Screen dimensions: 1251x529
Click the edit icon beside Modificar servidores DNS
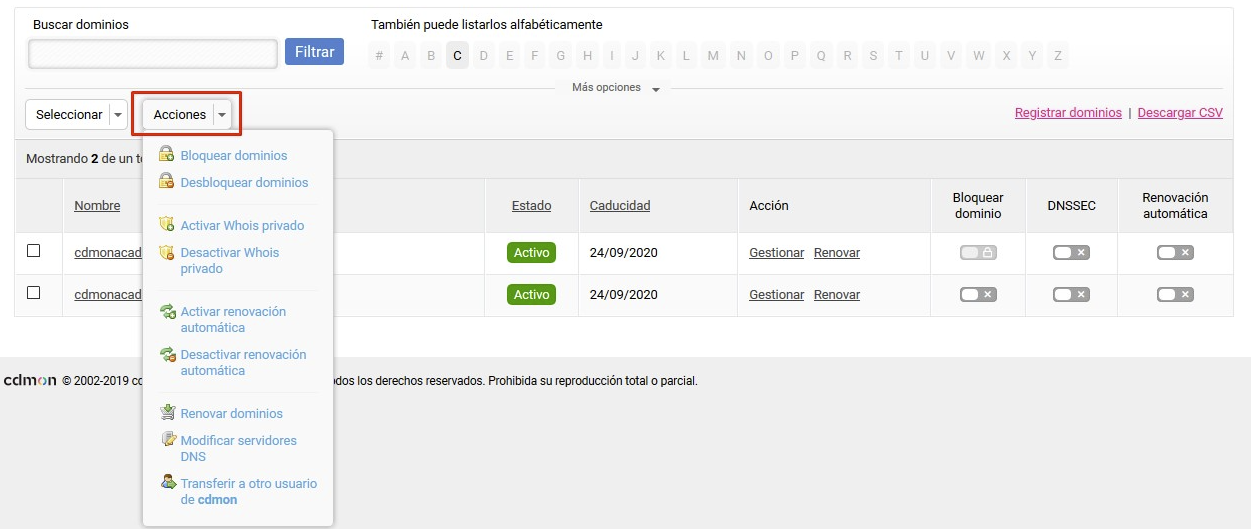[x=168, y=440]
